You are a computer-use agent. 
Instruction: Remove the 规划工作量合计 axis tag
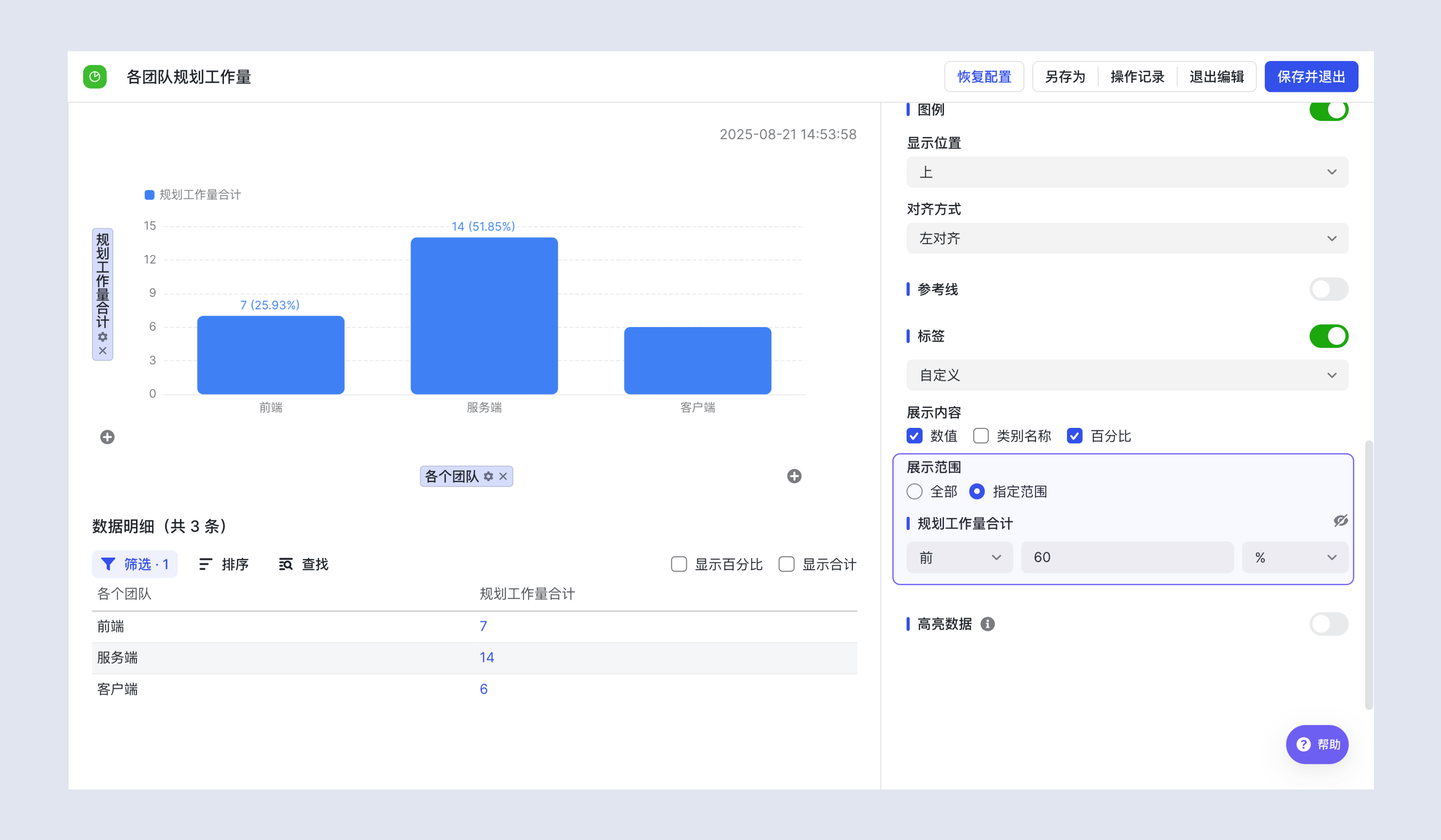[103, 351]
